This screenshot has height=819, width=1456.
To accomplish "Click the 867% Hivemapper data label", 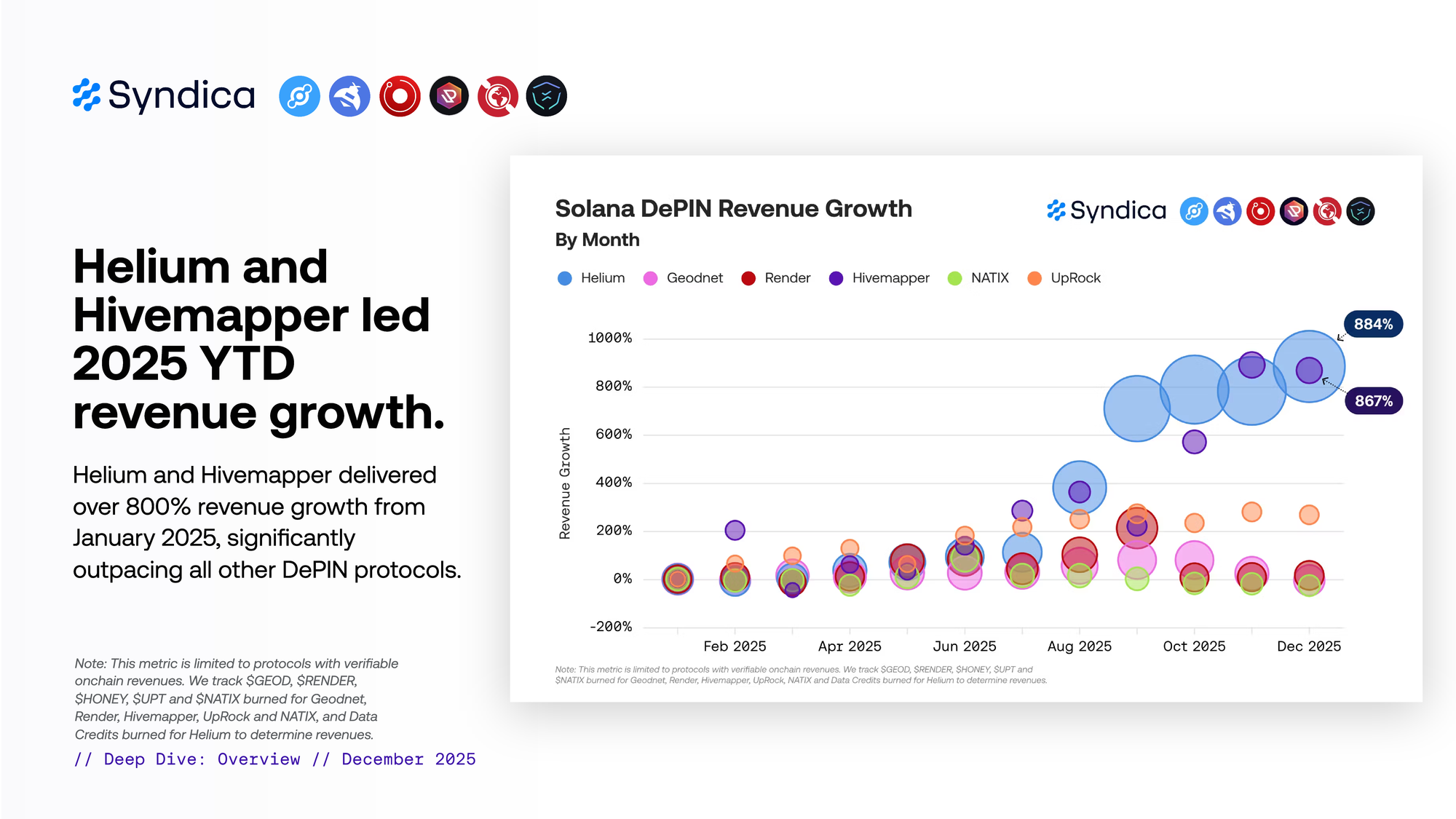I will pyautogui.click(x=1373, y=401).
